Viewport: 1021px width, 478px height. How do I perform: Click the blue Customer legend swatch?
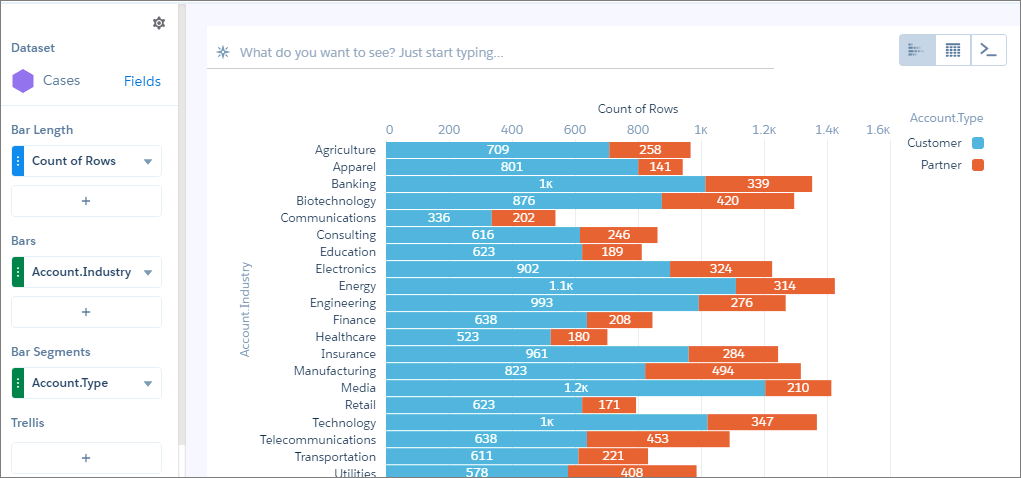click(x=977, y=143)
